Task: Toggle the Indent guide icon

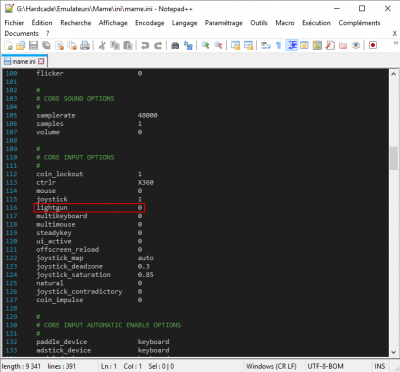Action: click(x=292, y=45)
